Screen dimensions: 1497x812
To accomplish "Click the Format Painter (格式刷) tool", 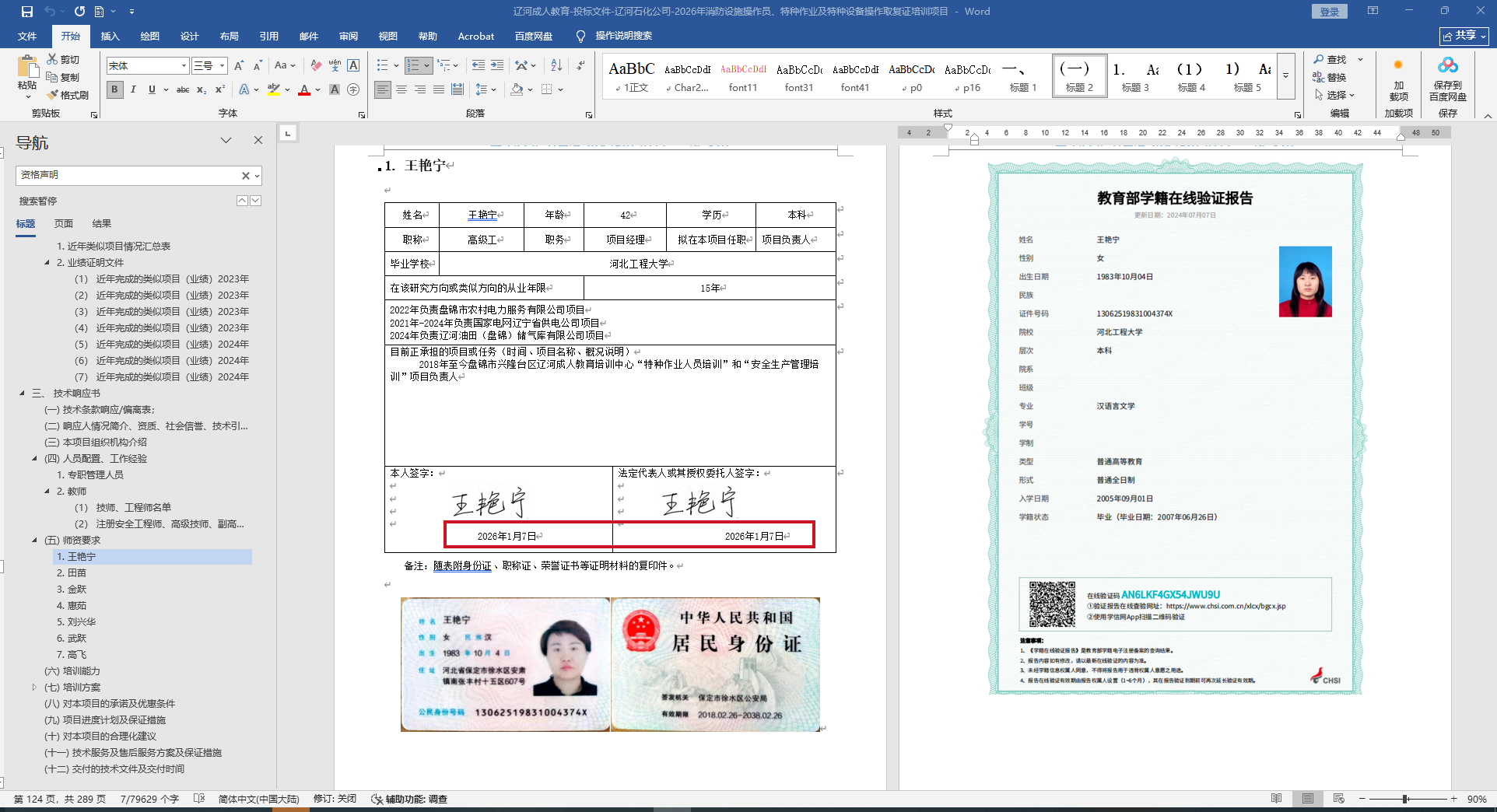I will [x=68, y=95].
